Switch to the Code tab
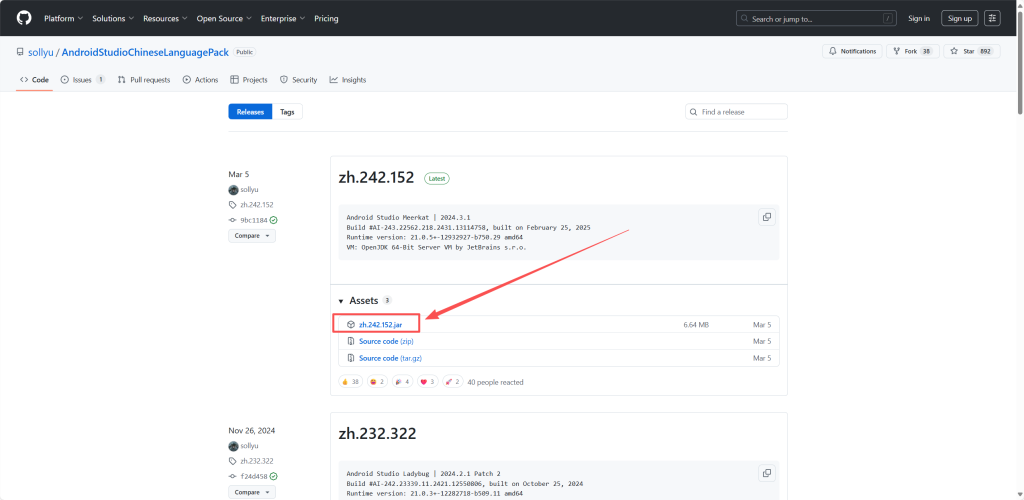1024x500 pixels. 34,80
